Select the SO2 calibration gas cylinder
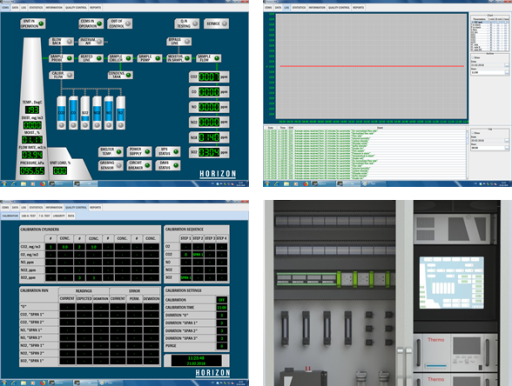512x386 pixels. click(x=85, y=113)
